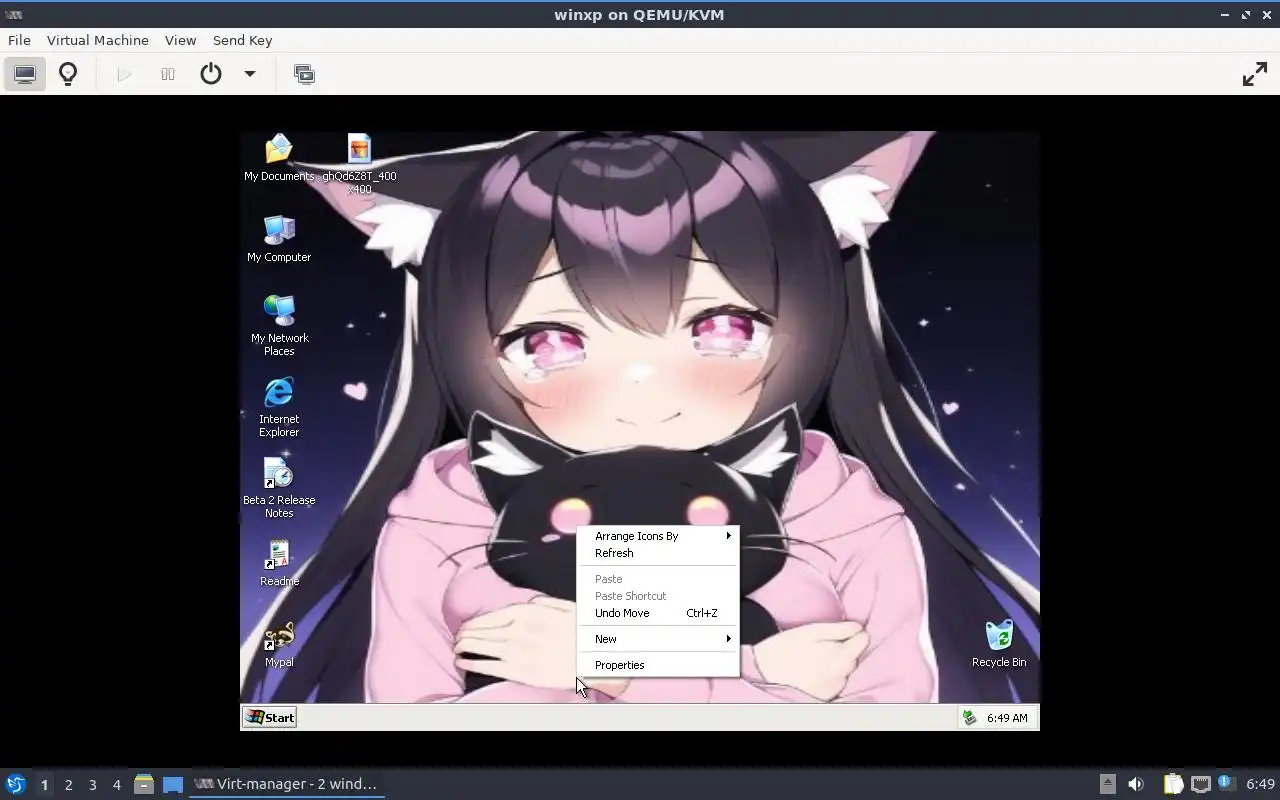The height and width of the screenshot is (800, 1280).
Task: Select the Beta 2 Release Notes shortcut
Action: [279, 488]
